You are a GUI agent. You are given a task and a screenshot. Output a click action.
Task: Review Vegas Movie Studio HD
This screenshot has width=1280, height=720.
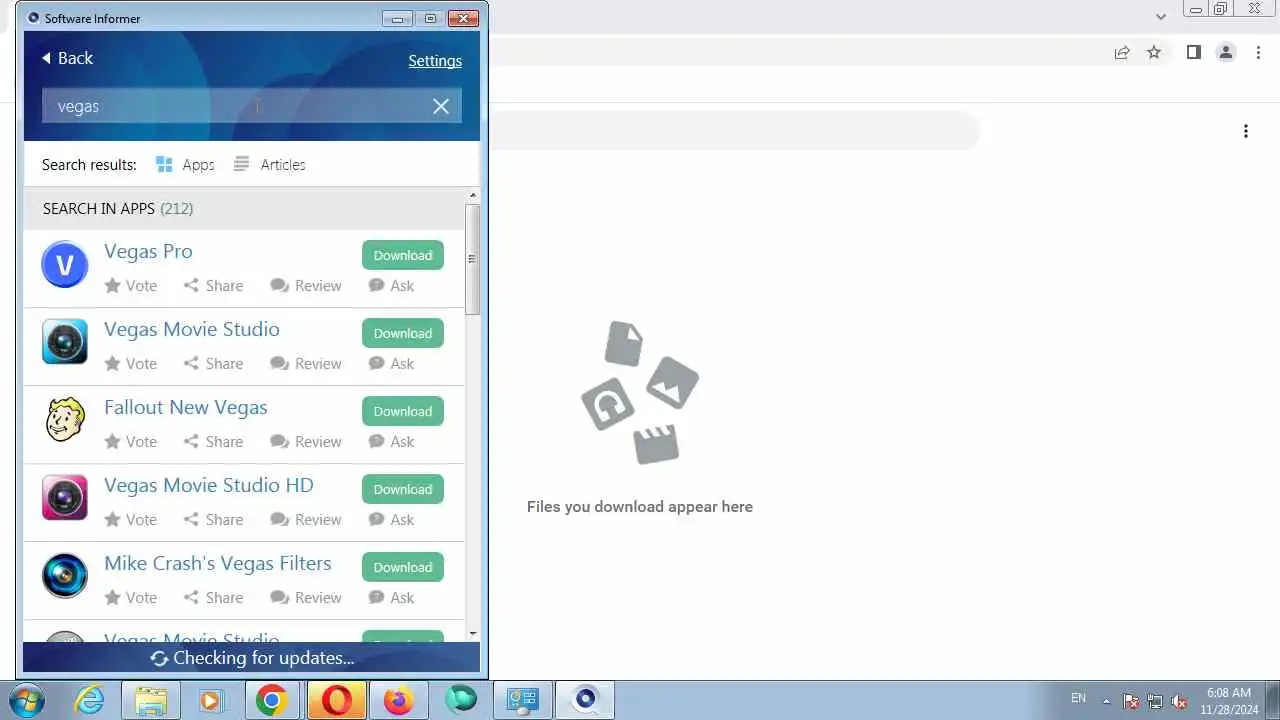pos(306,520)
